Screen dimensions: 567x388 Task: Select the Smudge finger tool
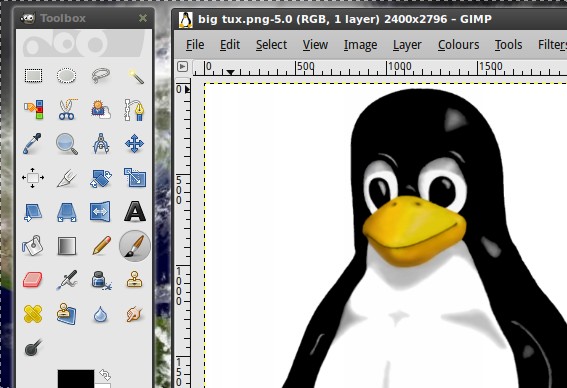[x=134, y=314]
